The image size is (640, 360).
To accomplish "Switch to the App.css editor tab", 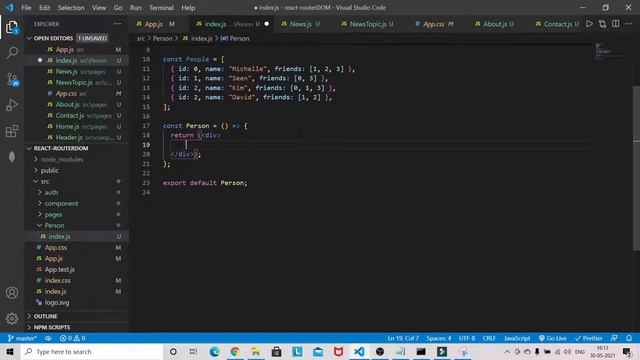I will (433, 24).
